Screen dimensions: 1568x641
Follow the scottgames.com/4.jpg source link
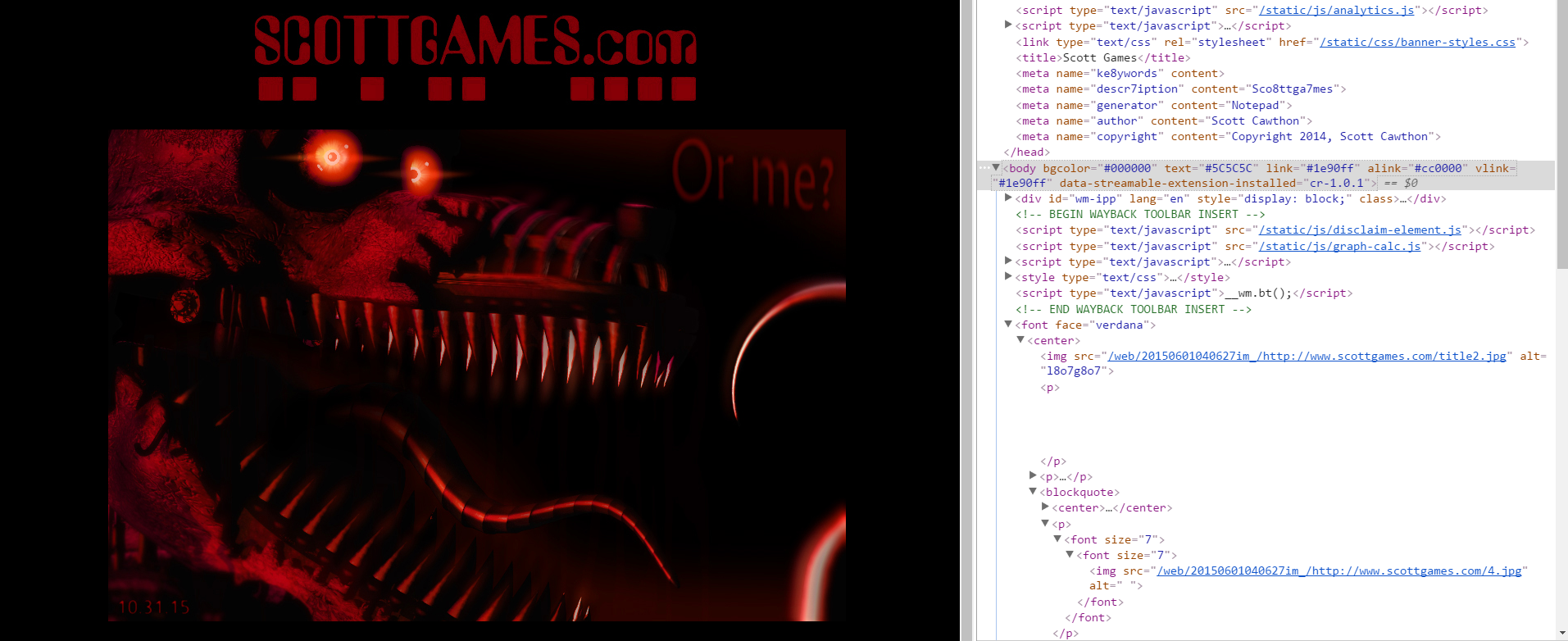pos(1338,571)
